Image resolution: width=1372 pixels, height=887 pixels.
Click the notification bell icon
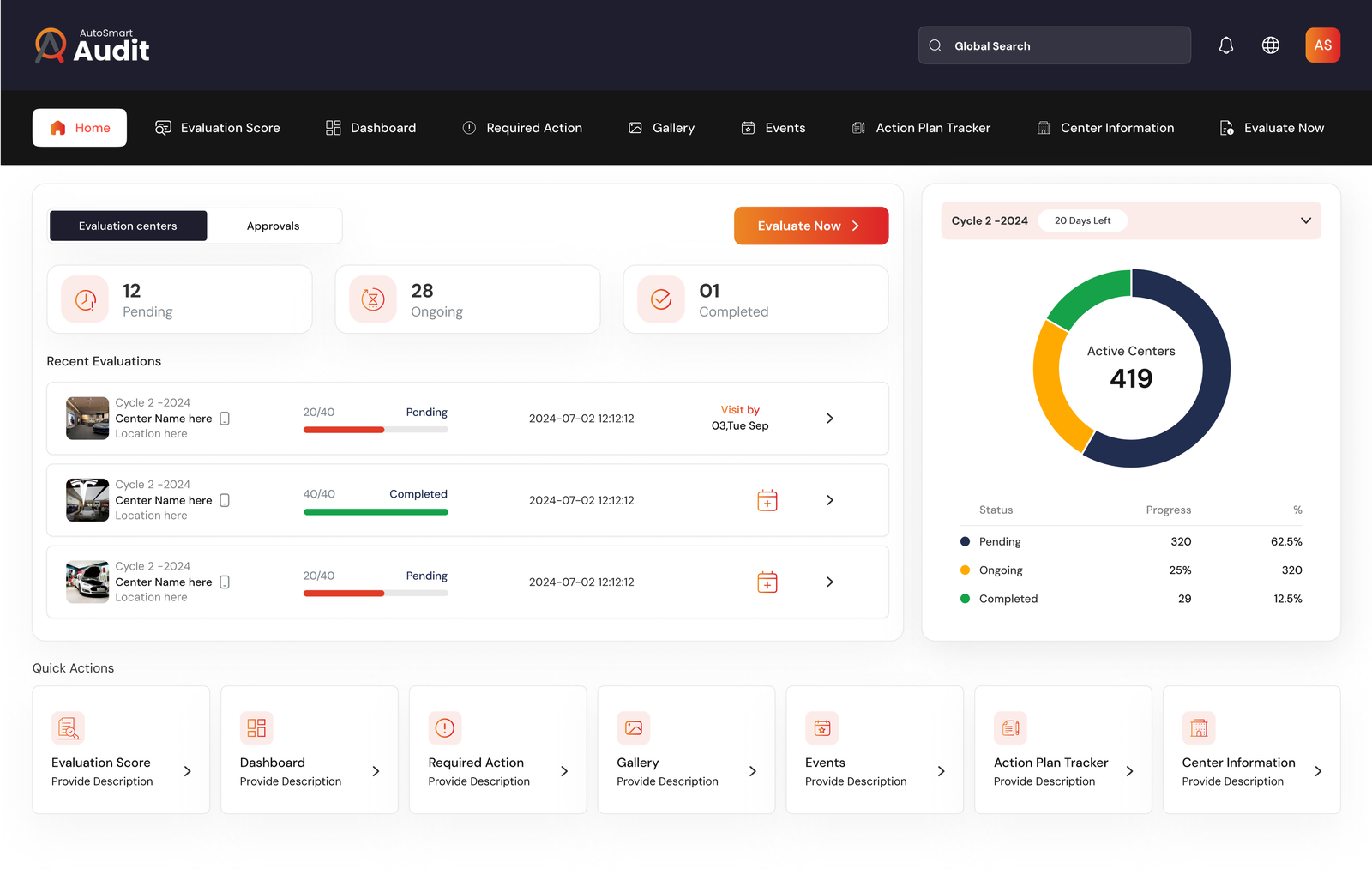click(x=1226, y=45)
